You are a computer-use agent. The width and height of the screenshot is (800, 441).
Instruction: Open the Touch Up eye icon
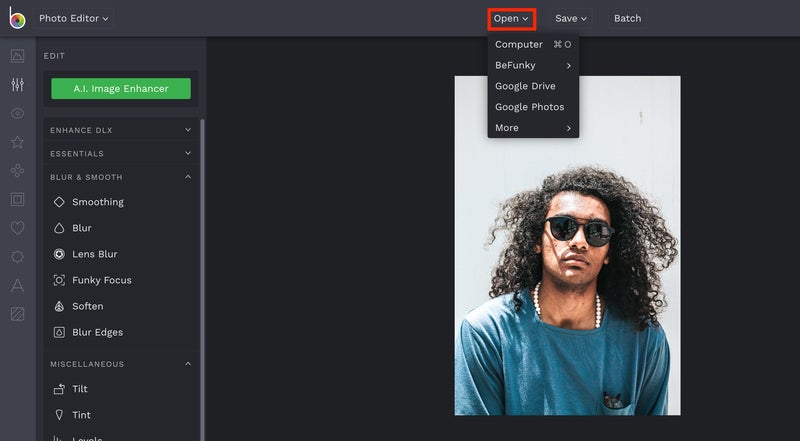[17, 113]
